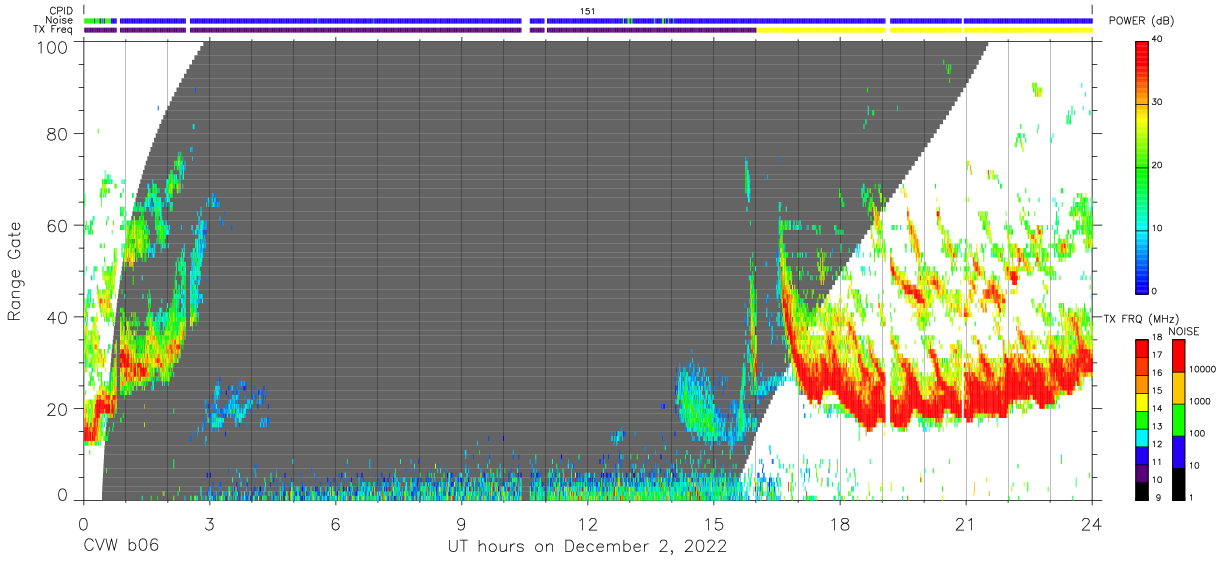The height and width of the screenshot is (567, 1228).
Task: Select the cyan 12 MHz frequency block
Action: pyautogui.click(x=1142, y=445)
